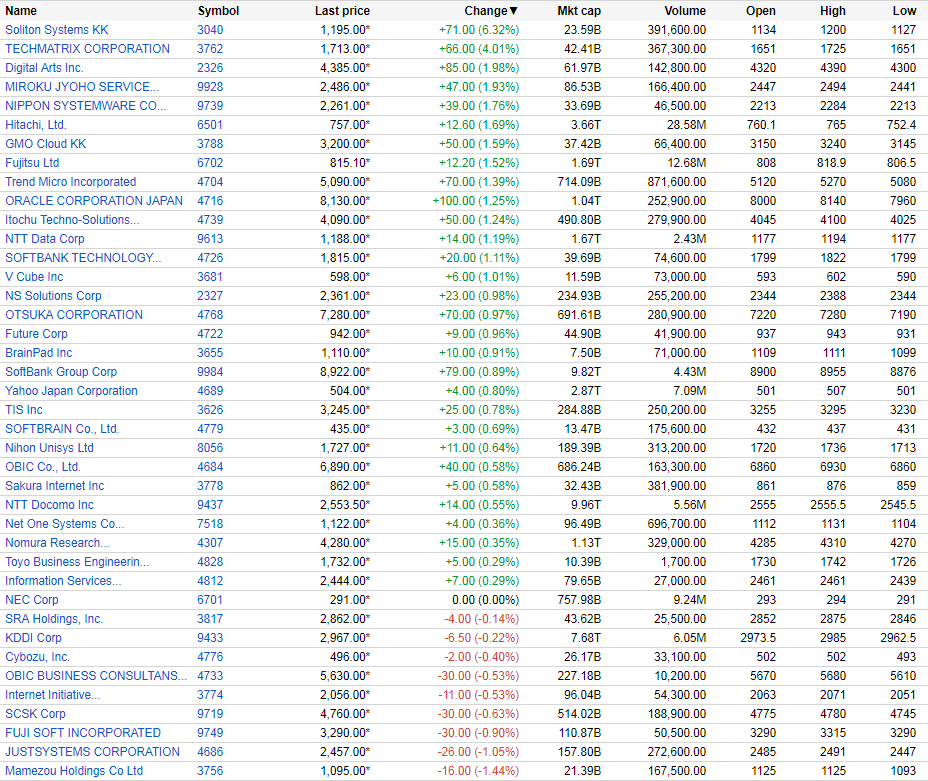Click the Volume column header
Screen dimensions: 928x781
point(685,11)
